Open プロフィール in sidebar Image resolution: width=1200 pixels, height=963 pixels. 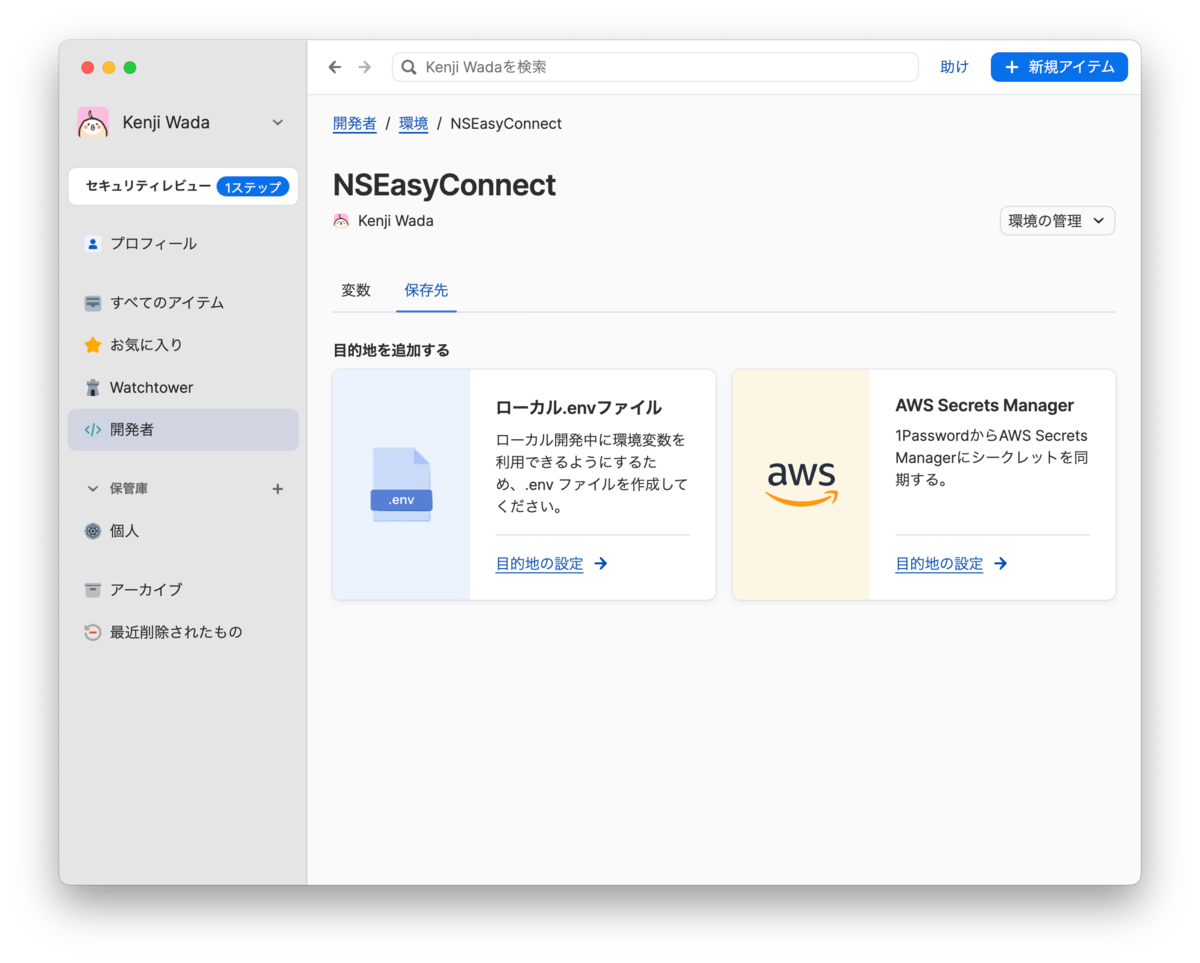183,243
